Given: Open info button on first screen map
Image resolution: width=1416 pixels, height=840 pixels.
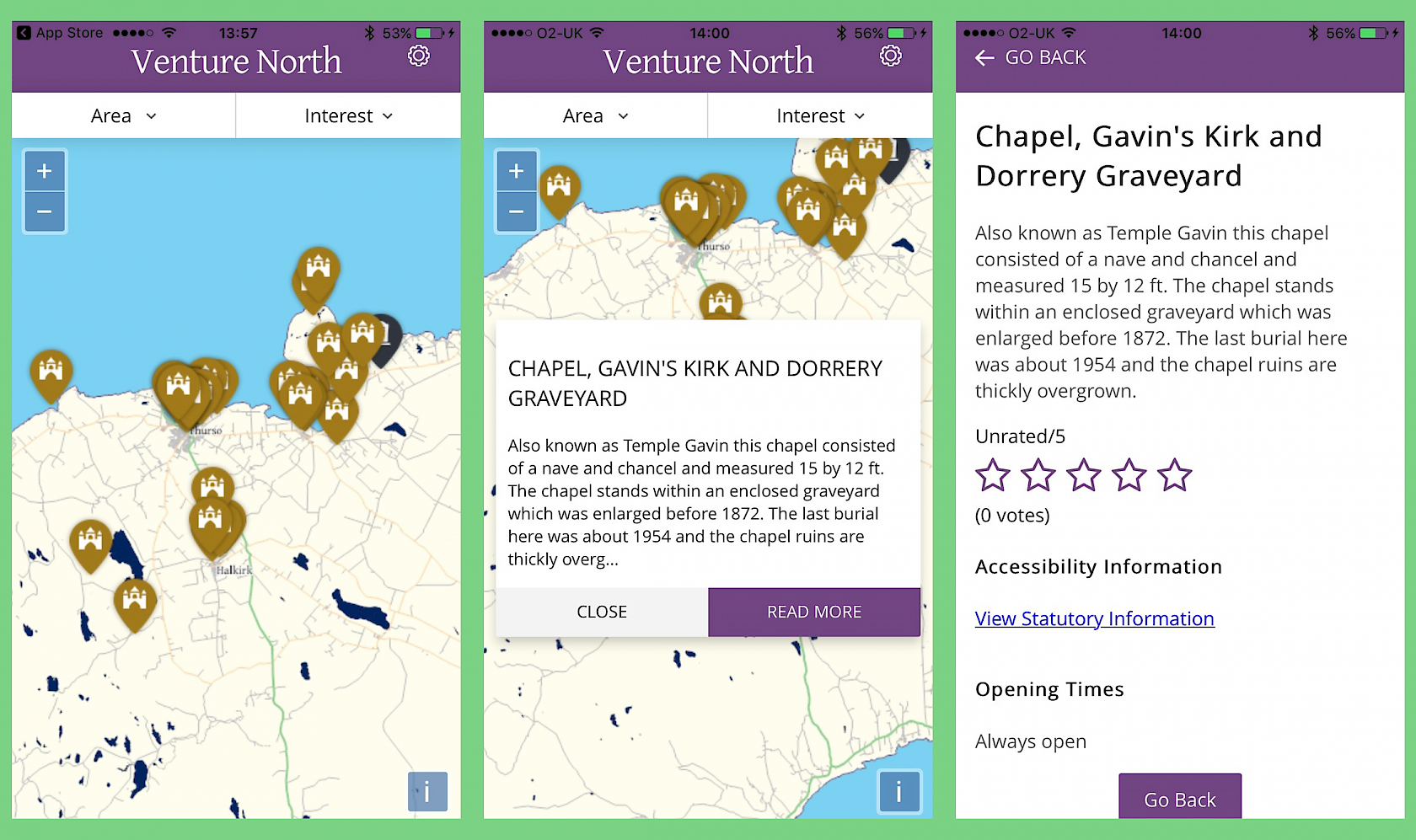Looking at the screenshot, I should pyautogui.click(x=427, y=792).
